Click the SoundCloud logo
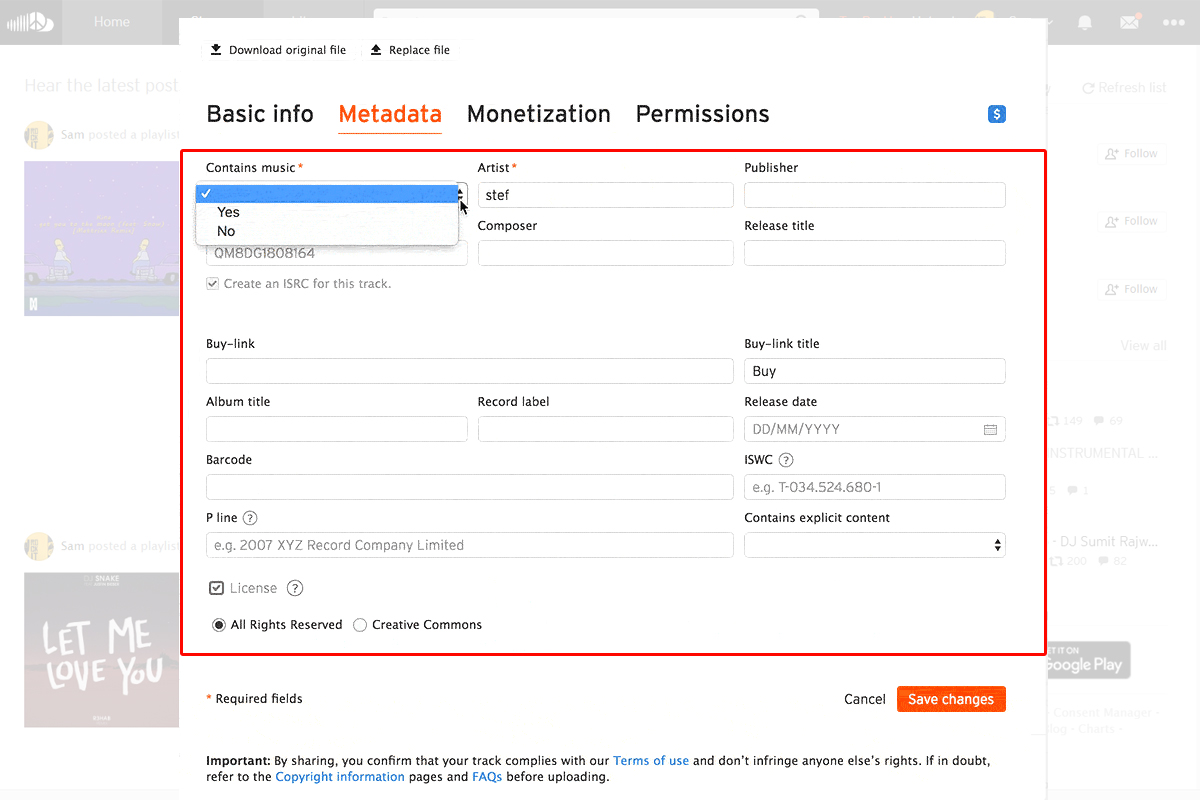 point(30,21)
